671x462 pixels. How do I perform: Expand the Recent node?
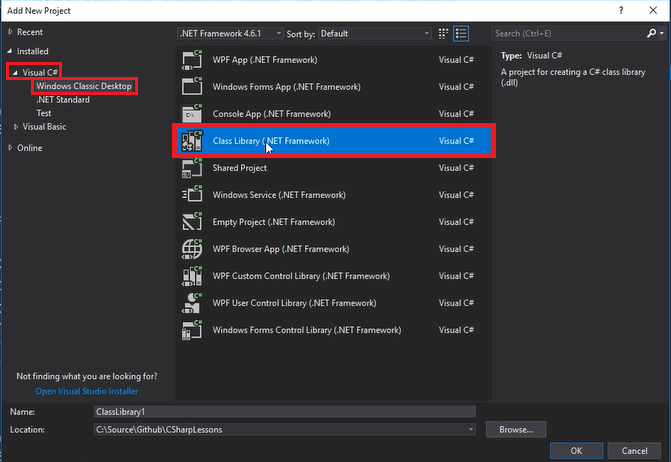(x=10, y=32)
